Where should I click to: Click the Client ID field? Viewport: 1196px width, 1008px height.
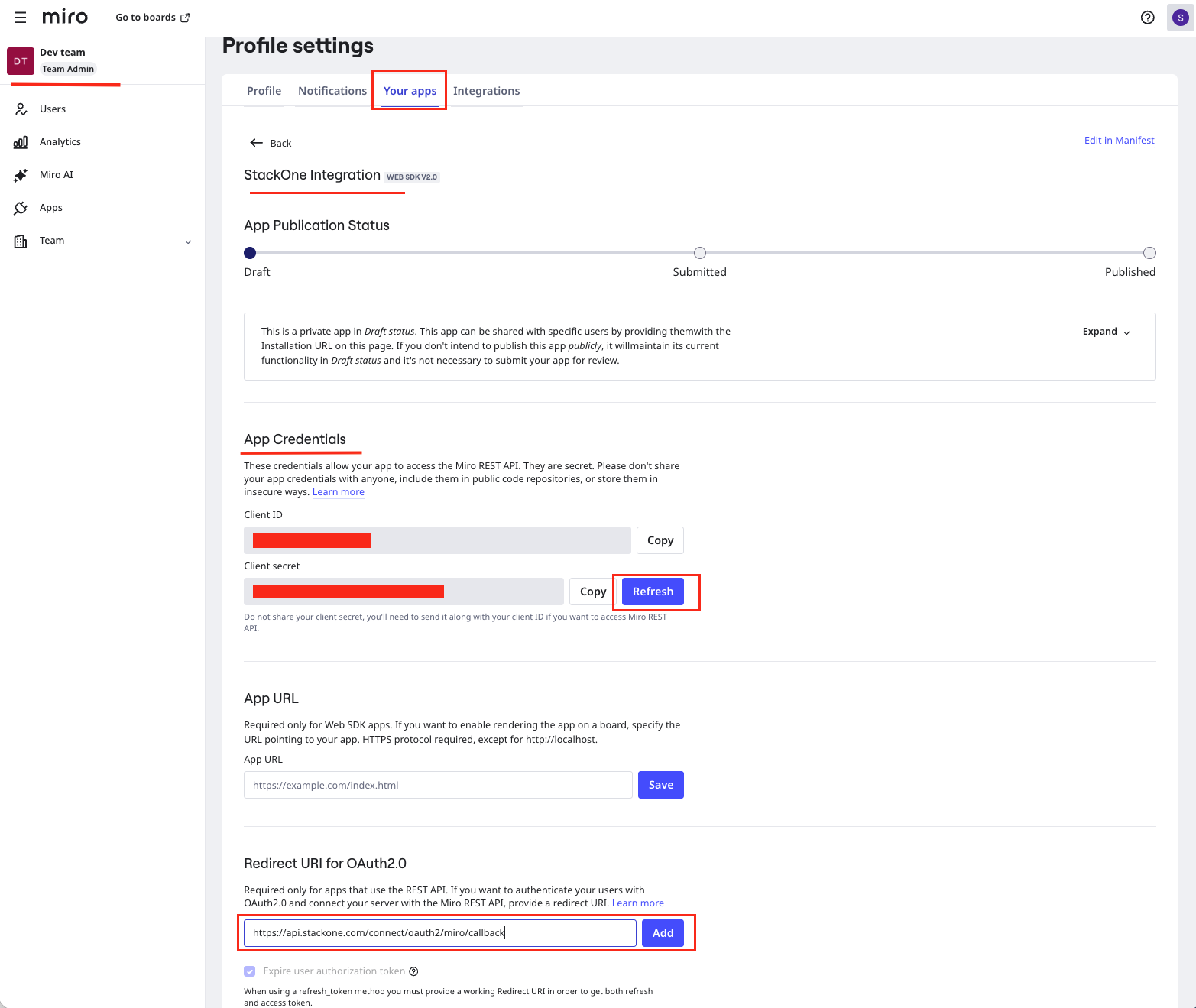[437, 540]
